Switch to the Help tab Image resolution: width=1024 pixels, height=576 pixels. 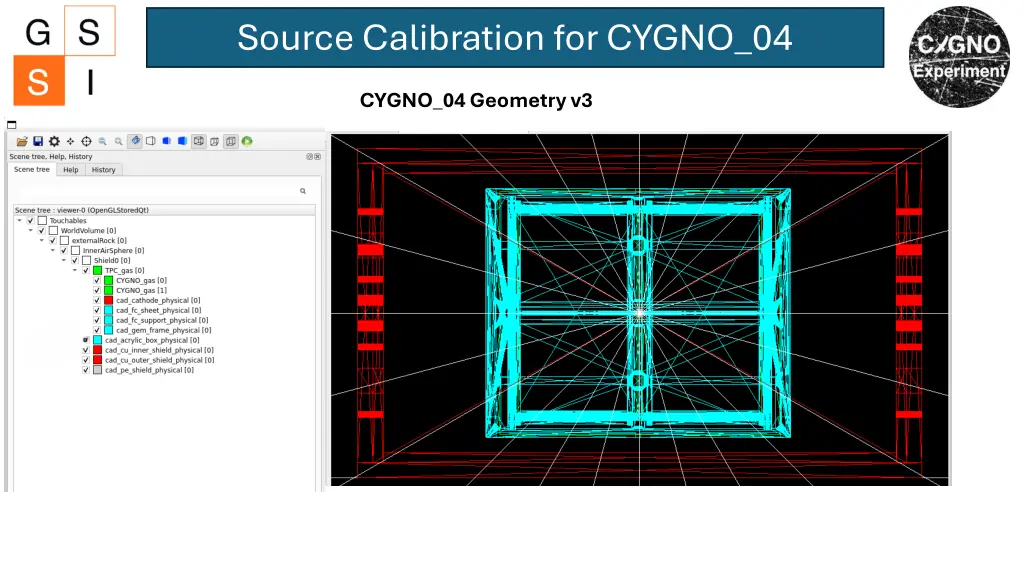(x=70, y=170)
